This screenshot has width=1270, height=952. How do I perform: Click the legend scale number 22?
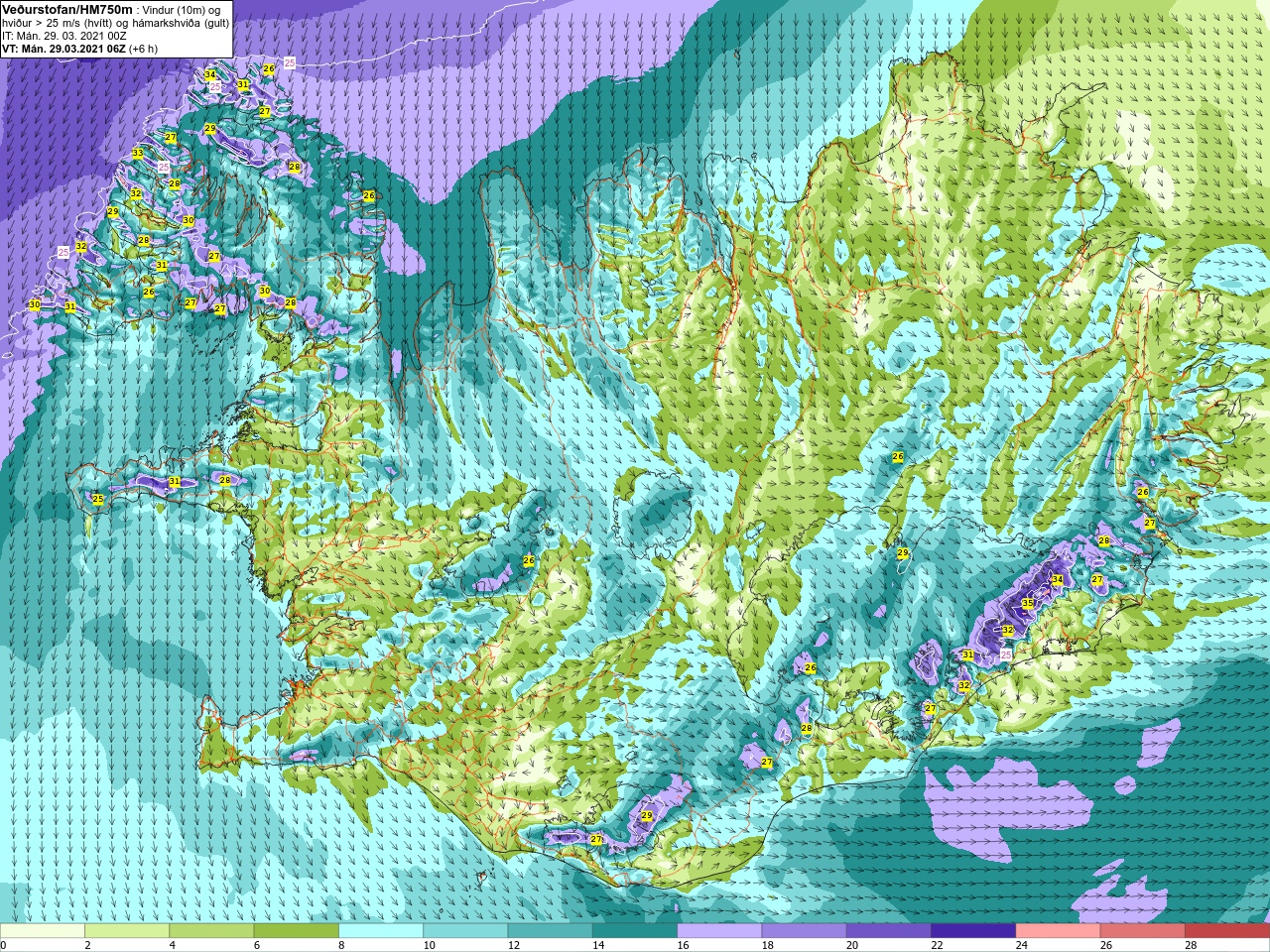pos(937,945)
